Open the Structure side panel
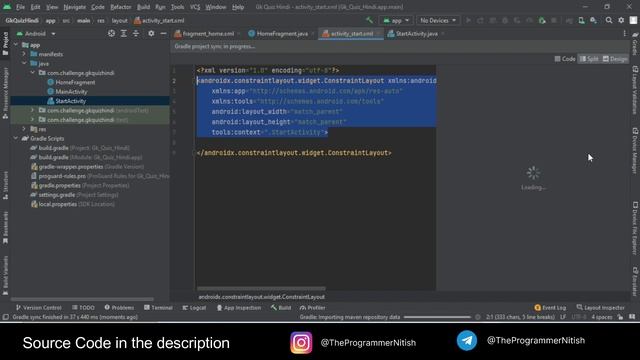The height and width of the screenshot is (360, 640). coord(5,186)
